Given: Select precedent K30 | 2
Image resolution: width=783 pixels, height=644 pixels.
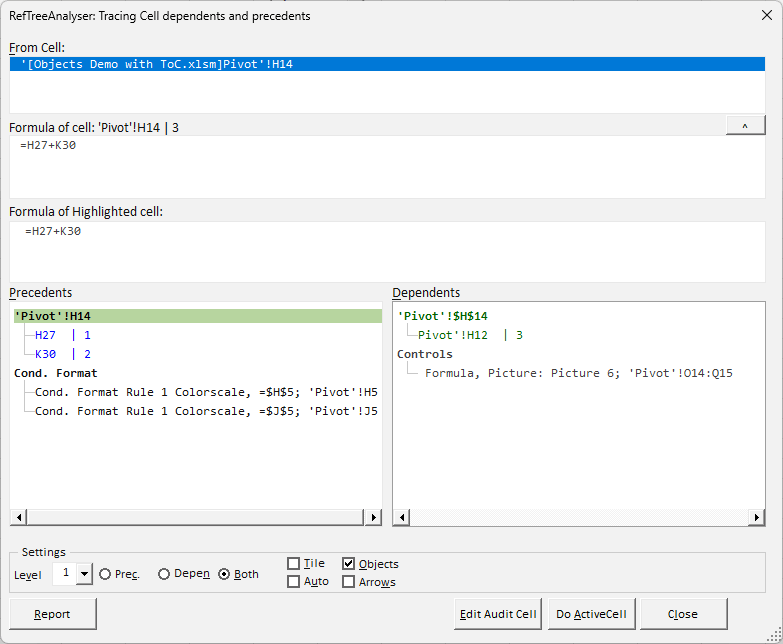Looking at the screenshot, I should pyautogui.click(x=62, y=354).
